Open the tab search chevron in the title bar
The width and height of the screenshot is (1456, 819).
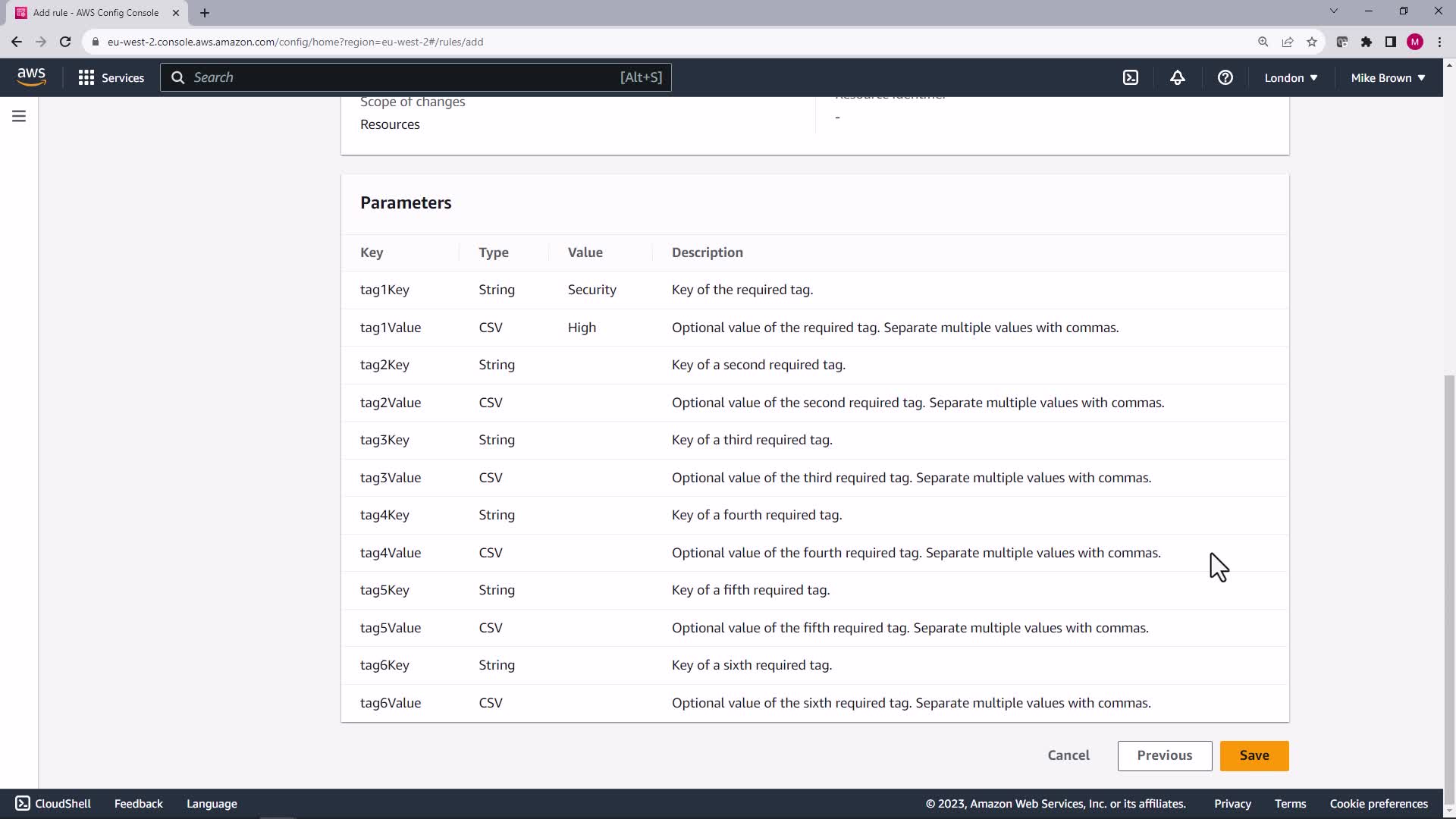(x=1333, y=11)
